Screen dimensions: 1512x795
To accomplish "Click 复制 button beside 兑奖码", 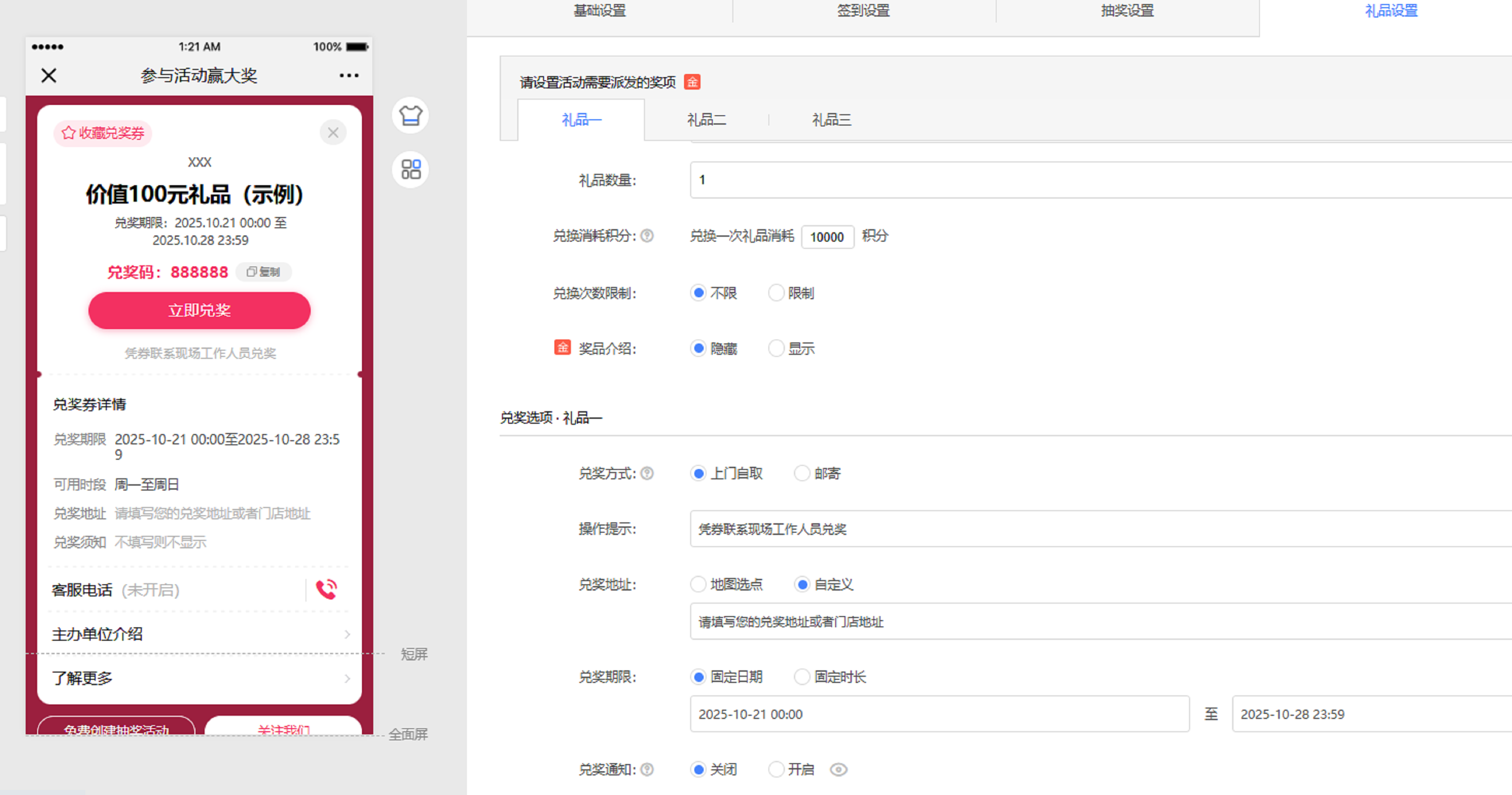I will (x=264, y=272).
